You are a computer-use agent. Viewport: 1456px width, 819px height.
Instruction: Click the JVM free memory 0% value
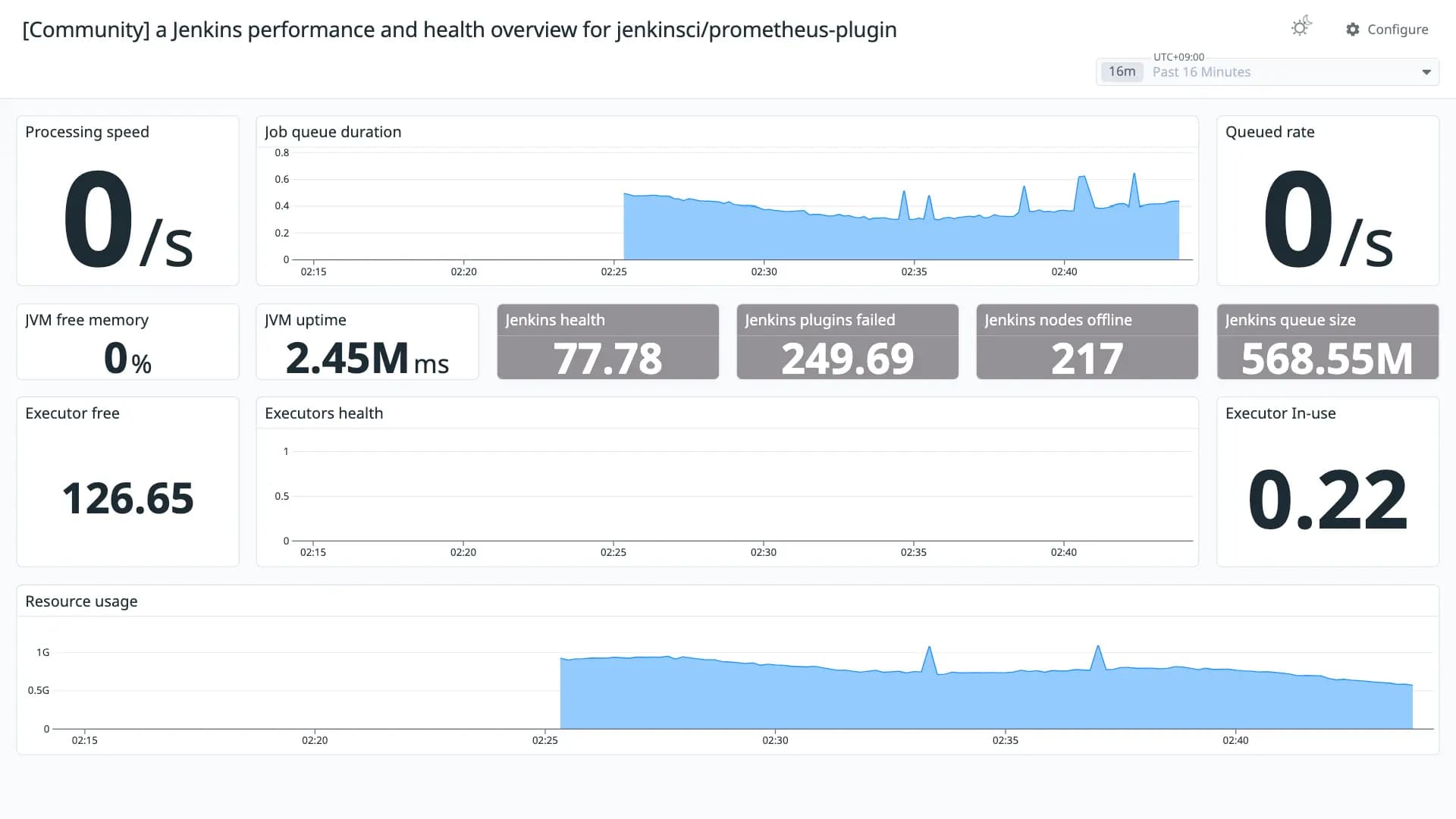pos(127,358)
